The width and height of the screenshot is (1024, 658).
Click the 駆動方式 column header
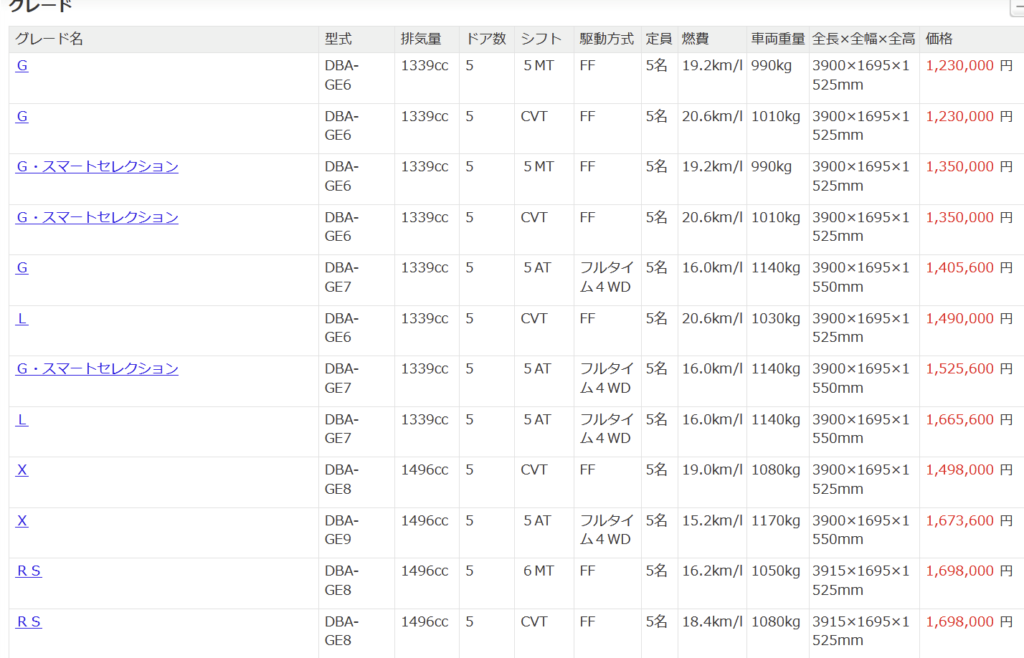click(606, 39)
